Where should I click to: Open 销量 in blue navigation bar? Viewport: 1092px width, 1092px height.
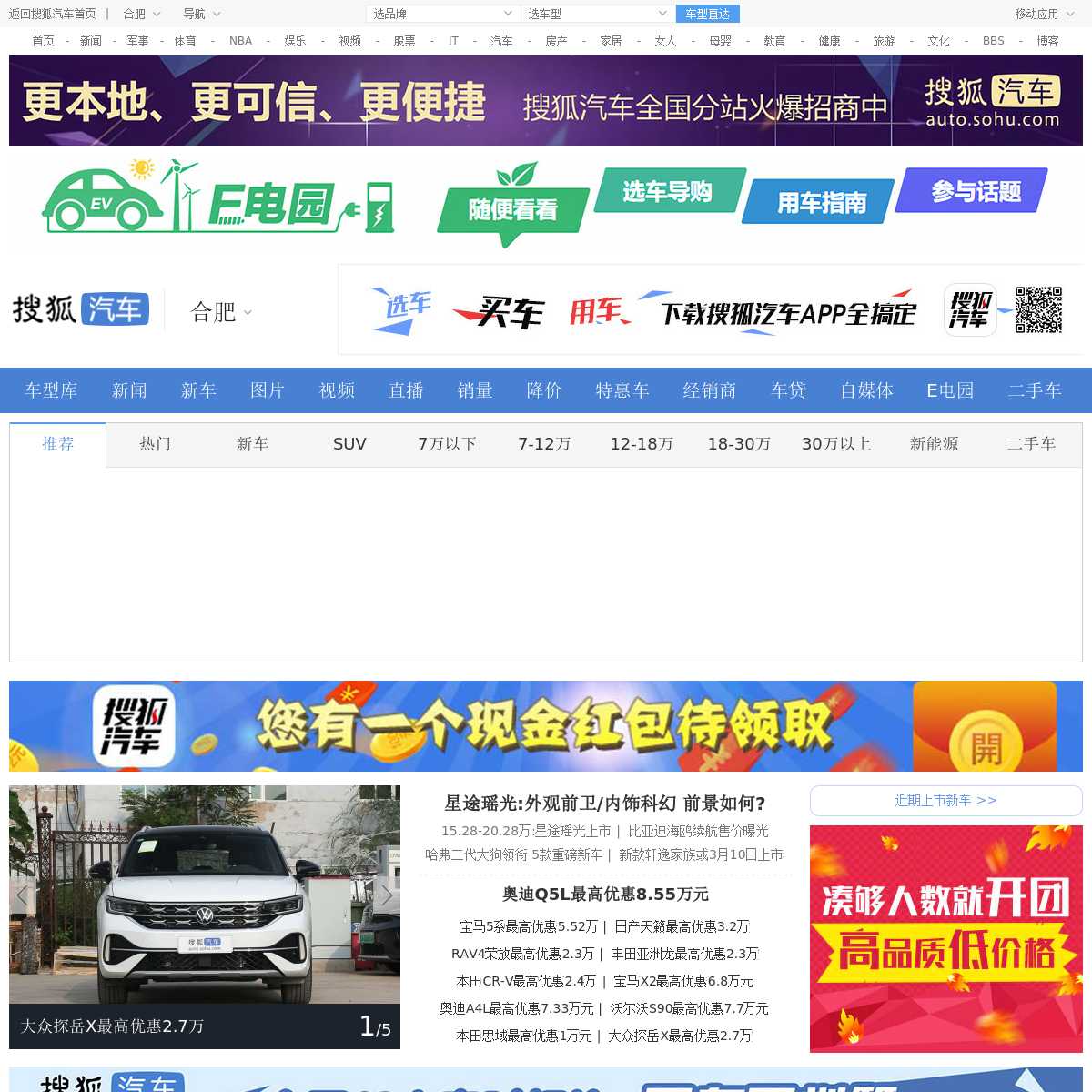point(475,390)
